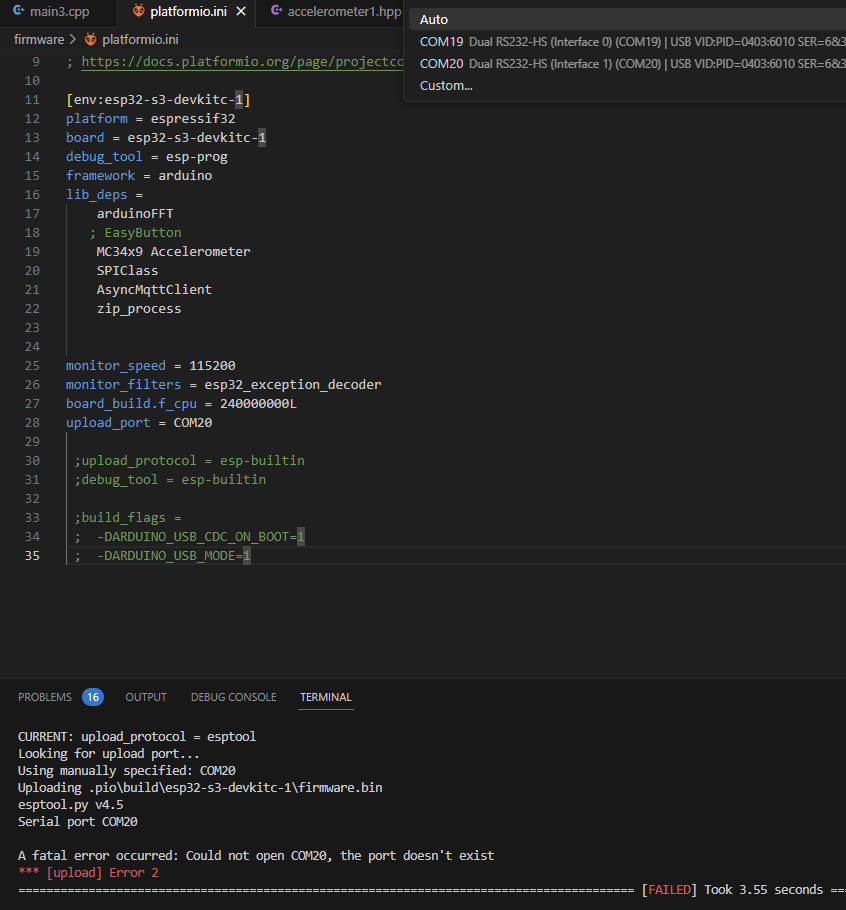Viewport: 846px width, 910px height.
Task: Click terminal line 'CURRENT: upload_protocol = esptool'
Action: (137, 736)
